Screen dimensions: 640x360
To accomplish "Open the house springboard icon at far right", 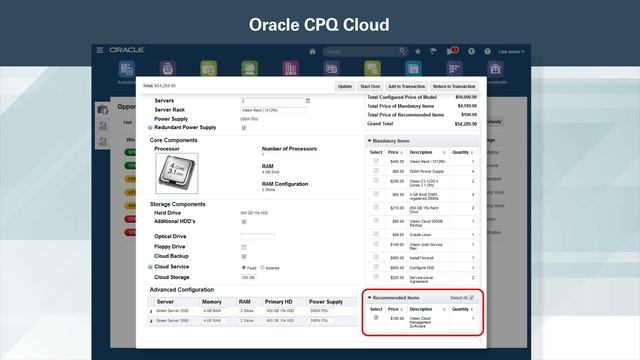I will tap(495, 69).
